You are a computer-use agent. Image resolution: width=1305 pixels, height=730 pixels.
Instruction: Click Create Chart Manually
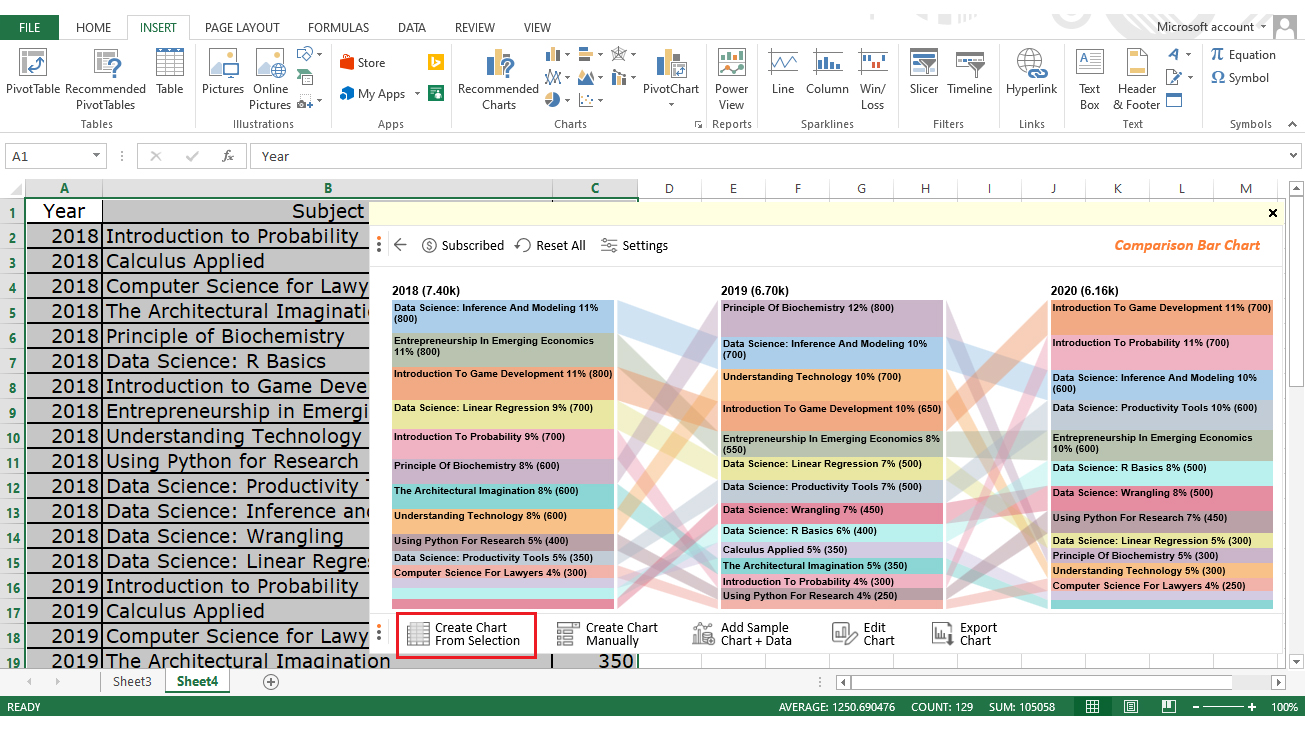(608, 634)
